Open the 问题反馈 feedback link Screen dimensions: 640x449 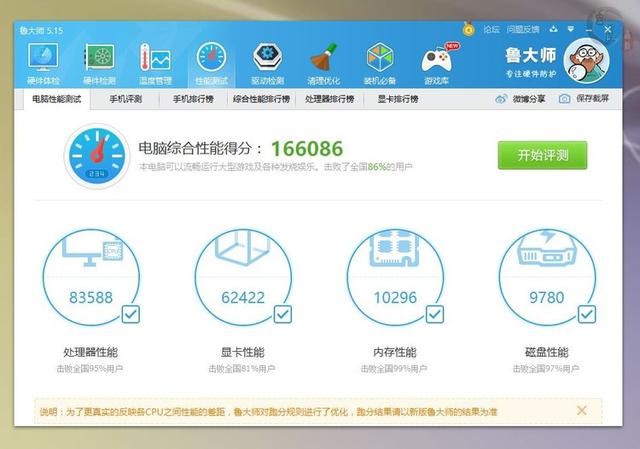[x=523, y=29]
